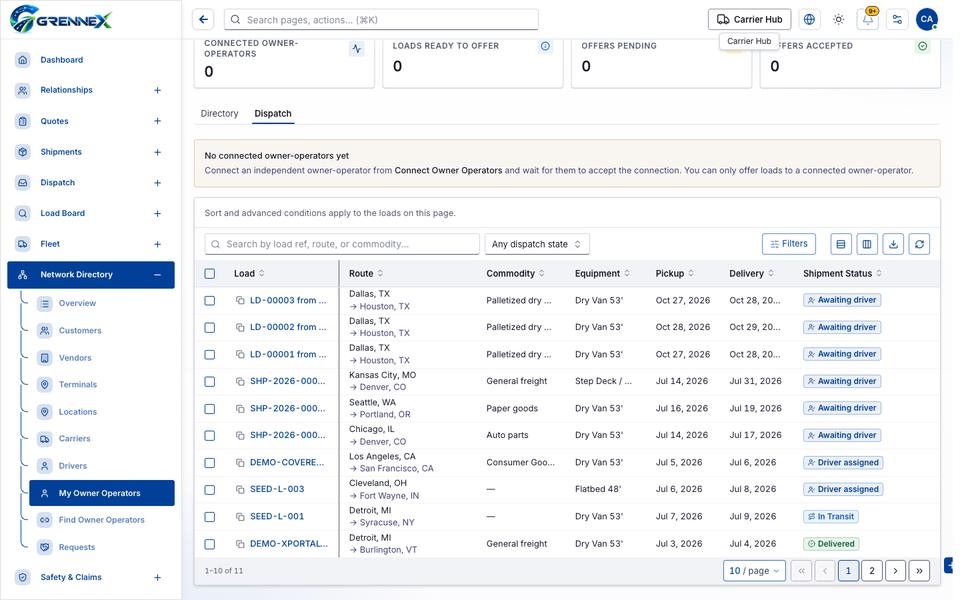Expand the Load Board sidebar section
960x600 pixels.
coord(157,213)
